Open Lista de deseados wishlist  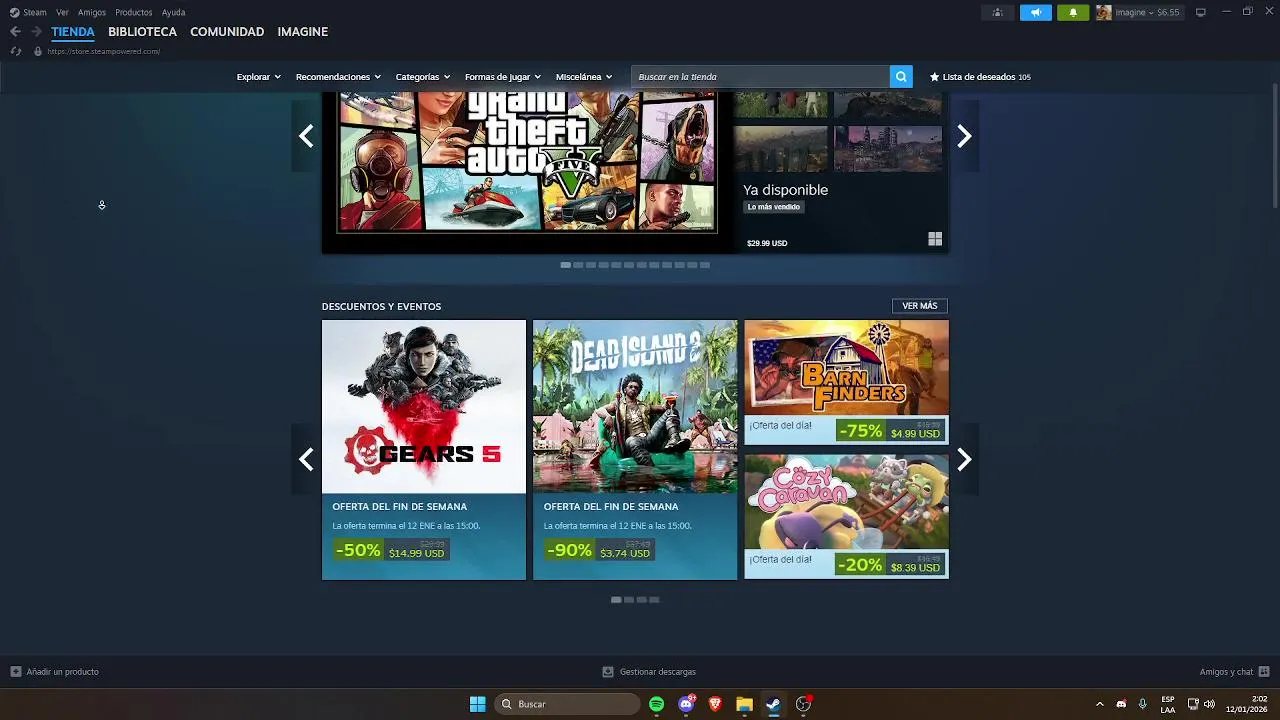coord(980,77)
